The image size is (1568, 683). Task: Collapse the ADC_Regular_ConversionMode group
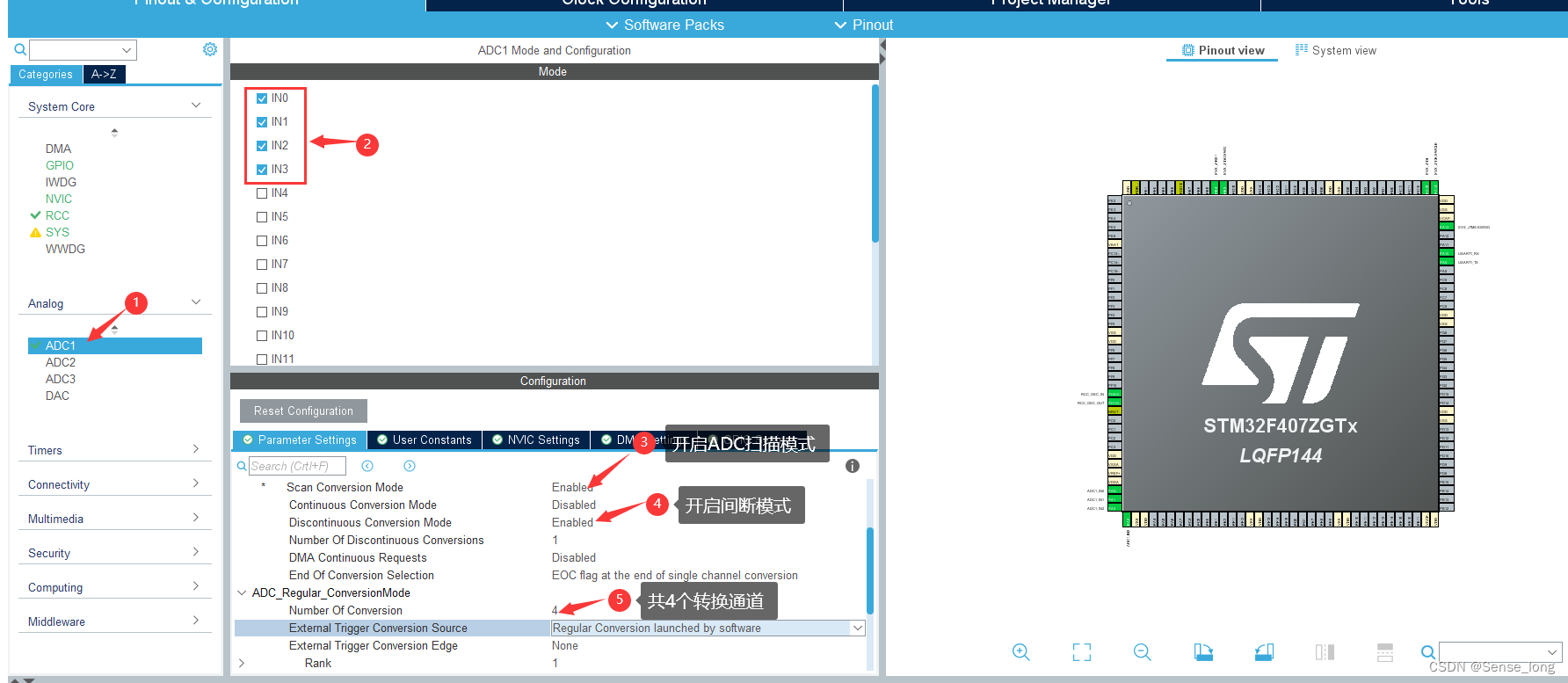(242, 592)
